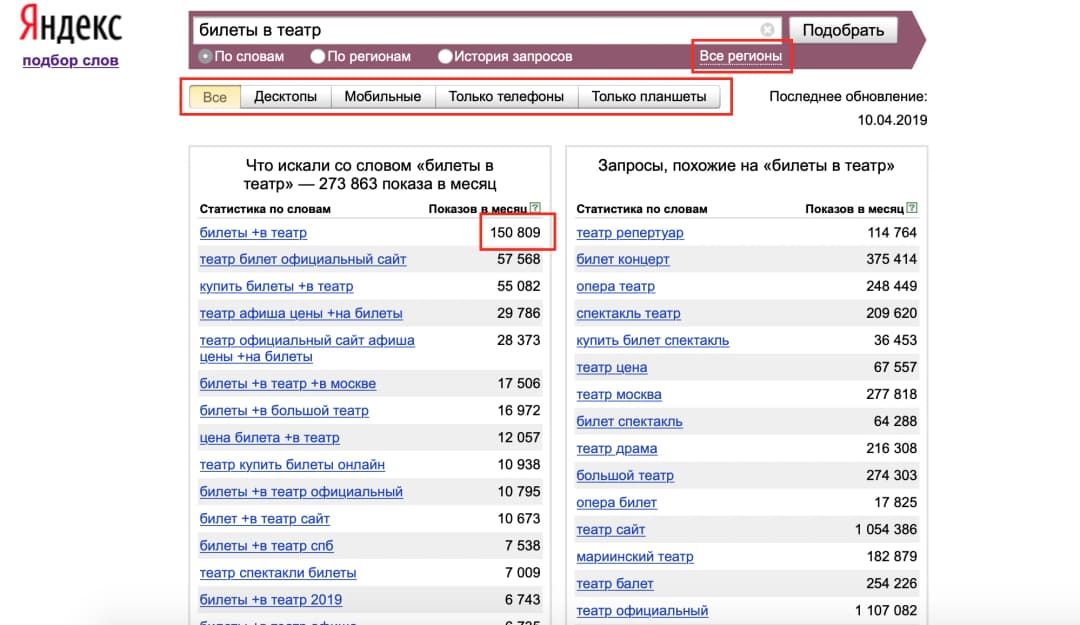Open 'театр сайт' similar query link

tap(610, 529)
